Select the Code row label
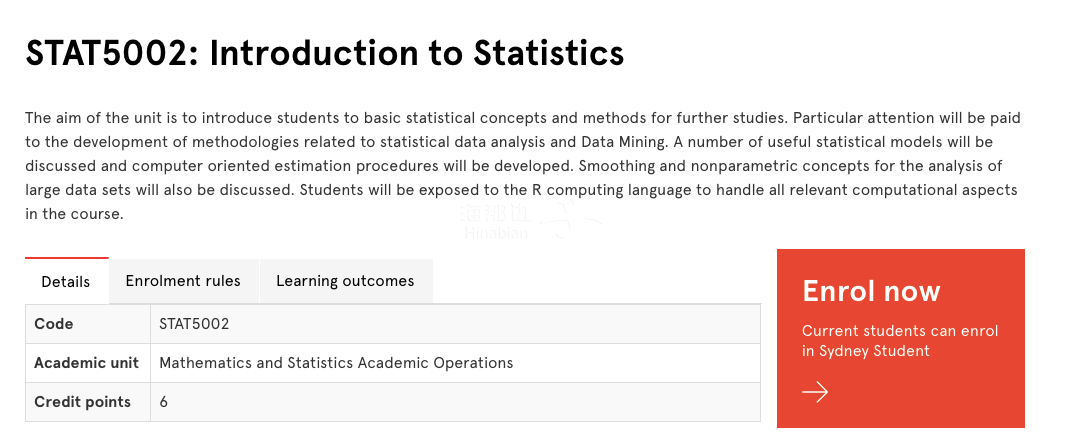1067x438 pixels. [54, 324]
